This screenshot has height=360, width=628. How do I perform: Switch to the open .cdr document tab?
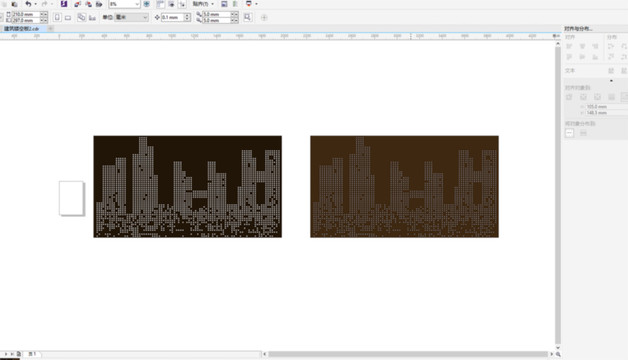click(22, 28)
